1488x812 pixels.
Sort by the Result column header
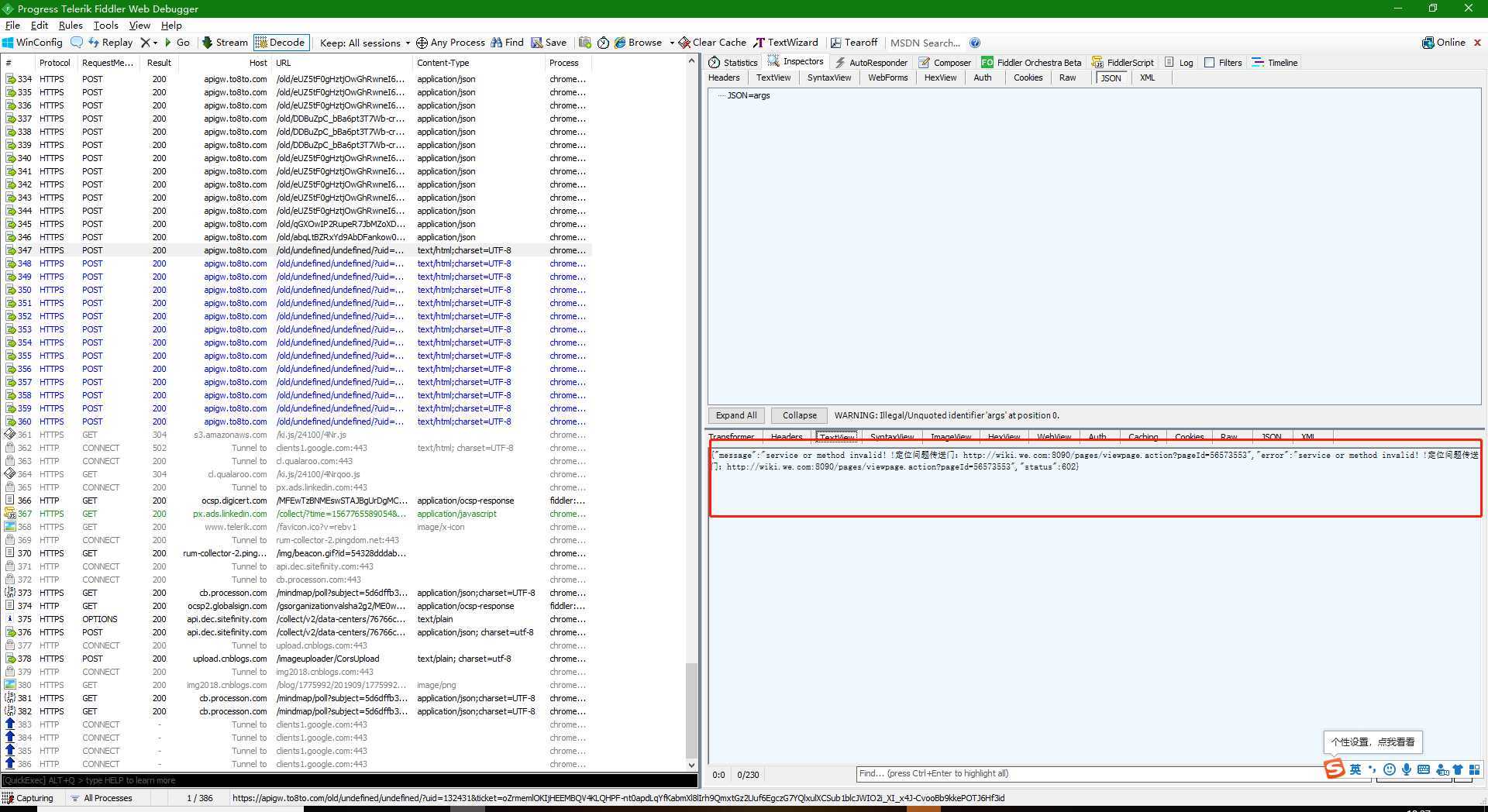(159, 63)
